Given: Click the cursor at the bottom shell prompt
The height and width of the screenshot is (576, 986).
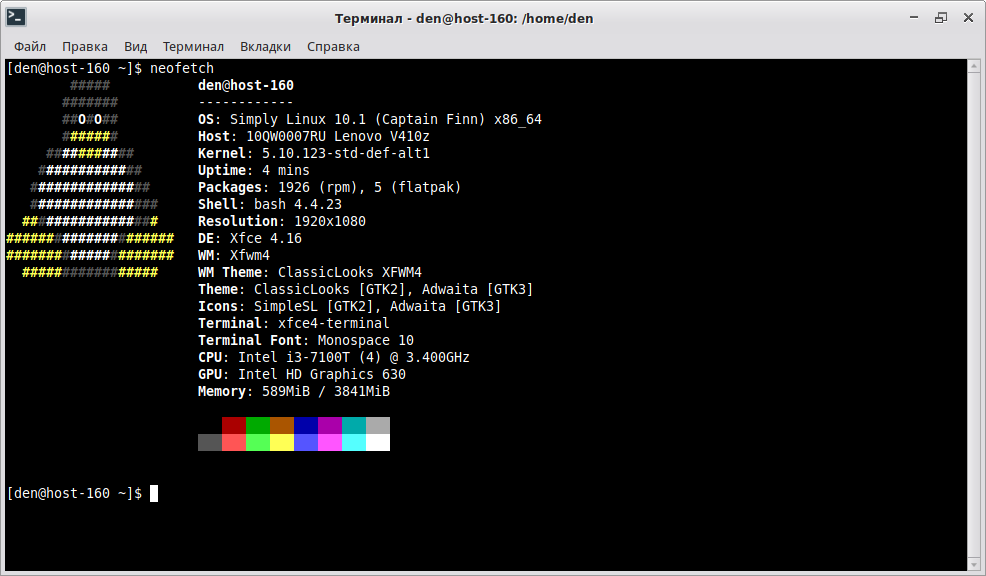Looking at the screenshot, I should click(154, 494).
